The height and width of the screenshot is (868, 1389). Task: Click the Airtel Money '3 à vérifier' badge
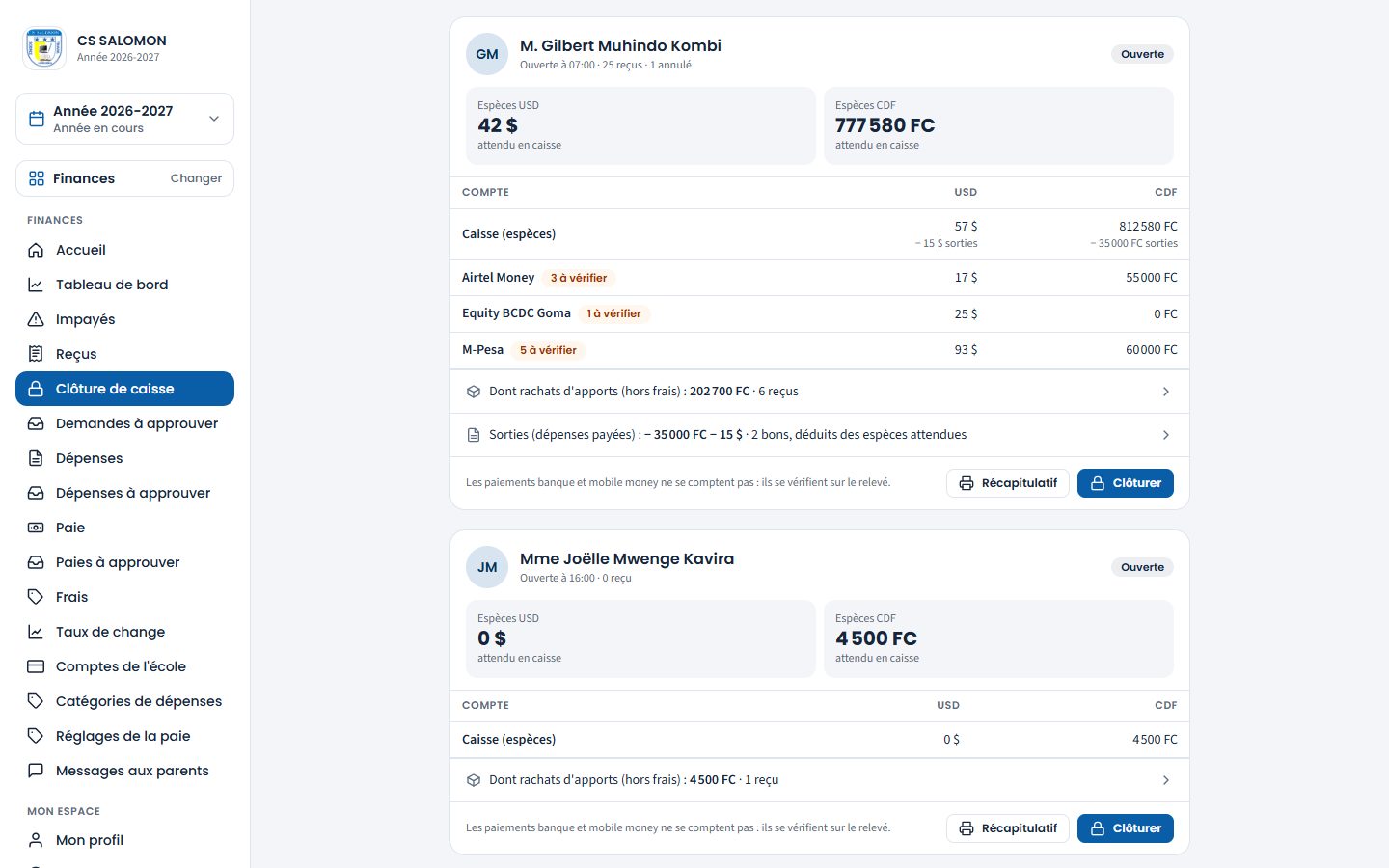pos(579,278)
